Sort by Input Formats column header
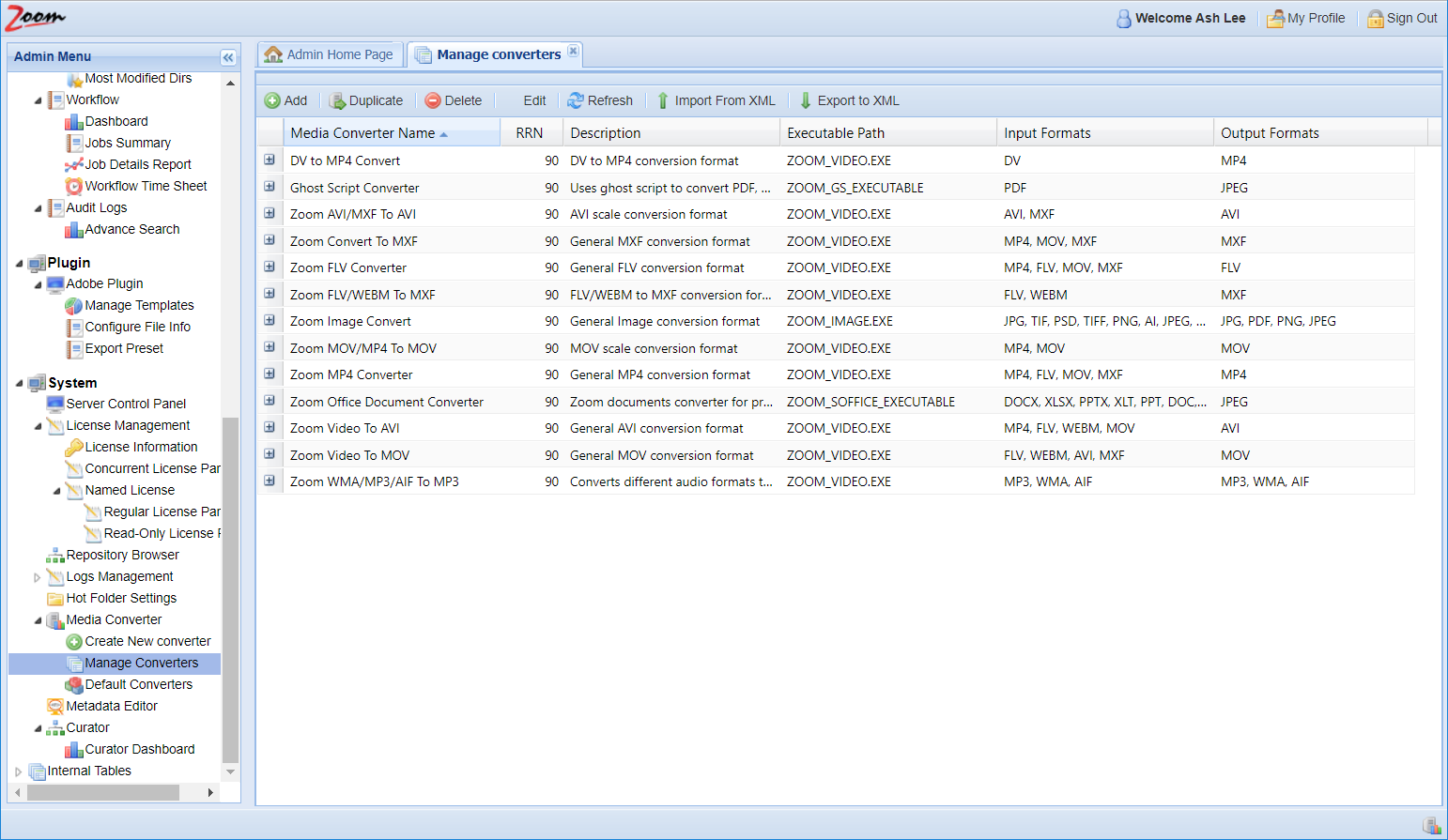 tap(1105, 133)
